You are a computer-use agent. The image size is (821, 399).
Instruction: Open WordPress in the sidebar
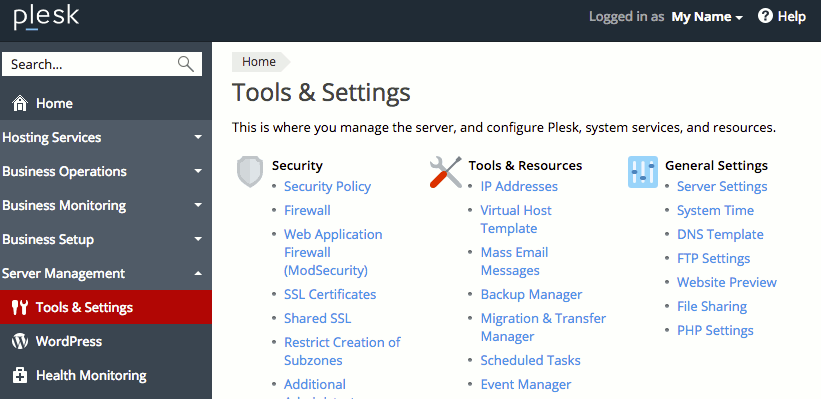click(106, 341)
